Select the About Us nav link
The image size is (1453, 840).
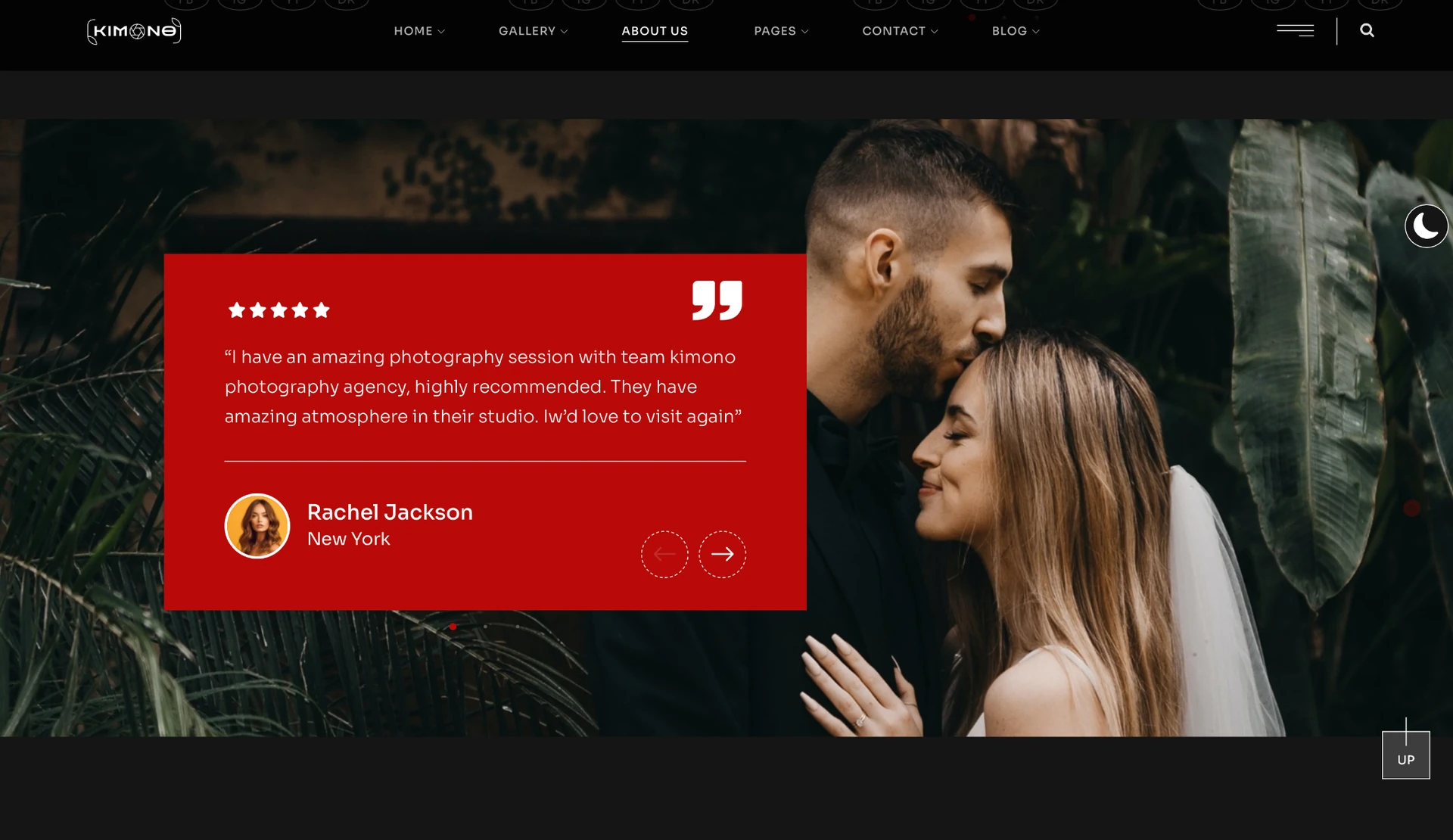click(x=655, y=31)
